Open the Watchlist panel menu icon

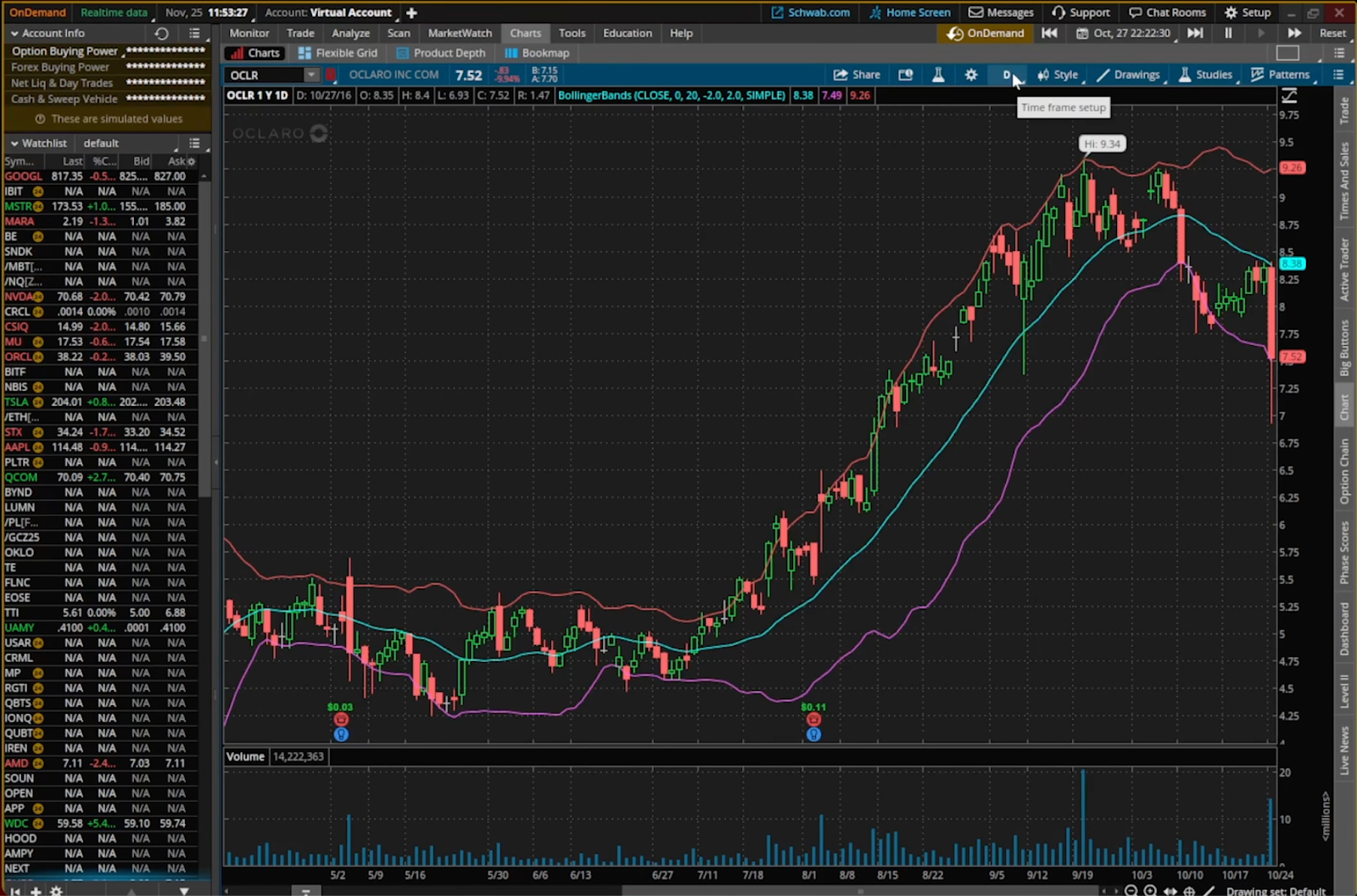coord(194,143)
